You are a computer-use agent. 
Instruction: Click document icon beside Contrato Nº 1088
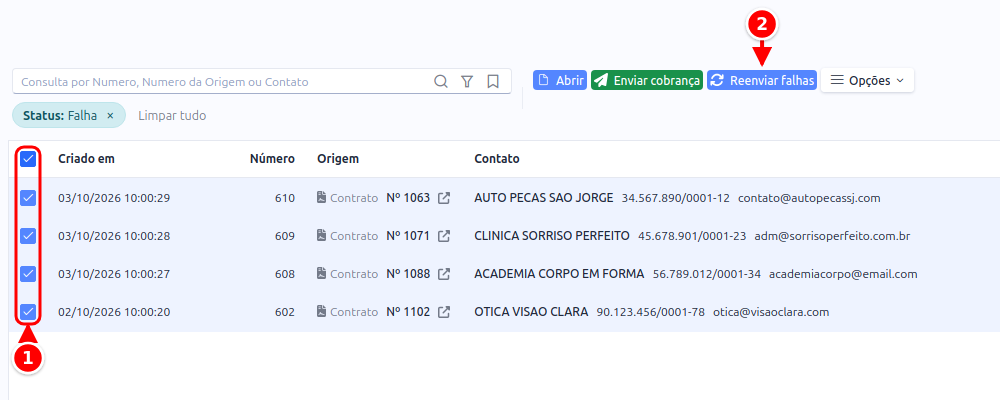322,274
